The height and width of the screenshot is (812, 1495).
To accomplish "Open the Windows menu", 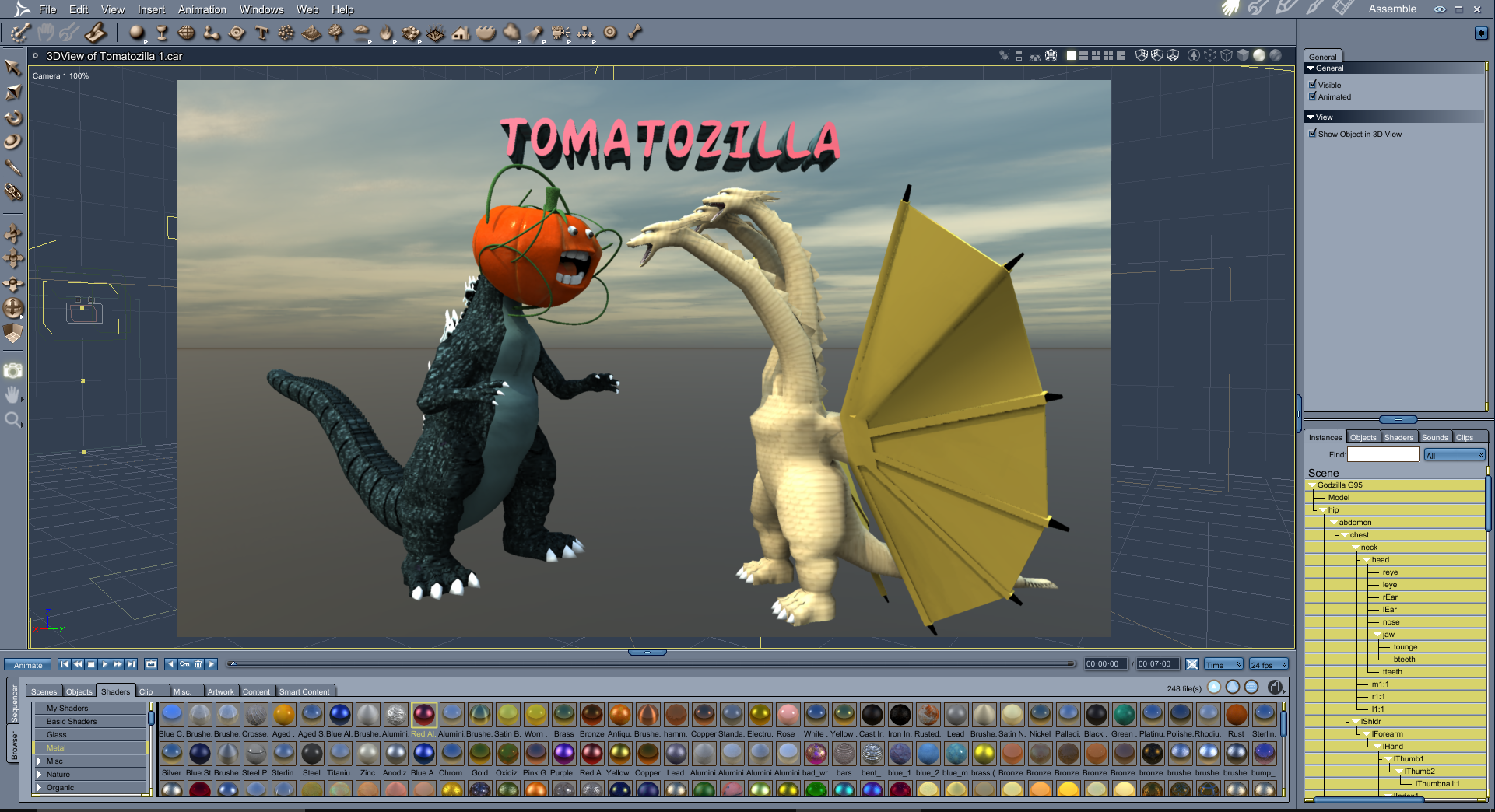I will 261,9.
